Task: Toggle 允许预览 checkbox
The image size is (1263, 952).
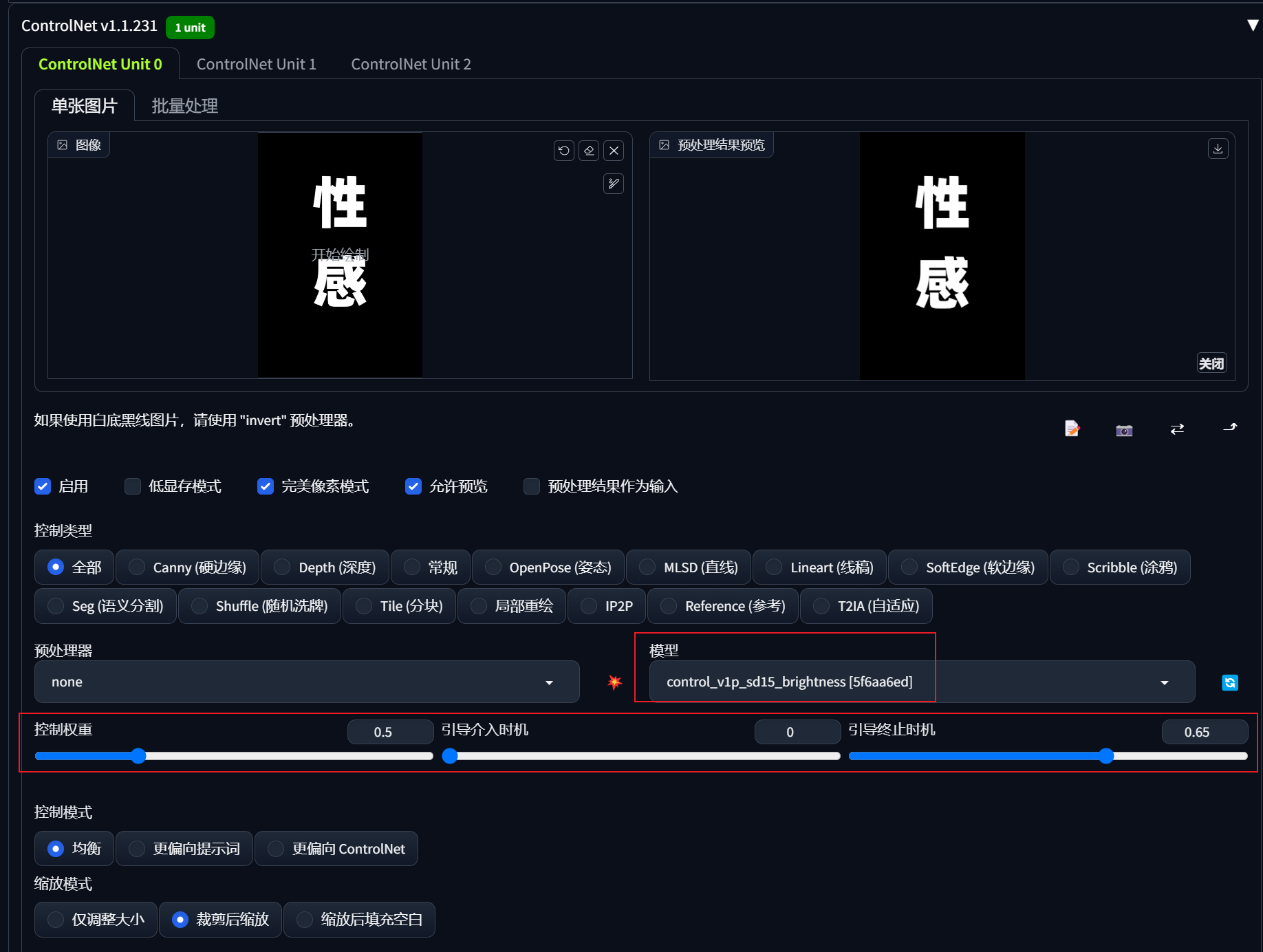Action: pyautogui.click(x=413, y=486)
